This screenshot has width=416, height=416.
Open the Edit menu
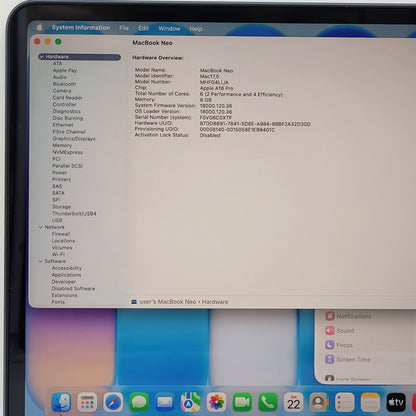[x=144, y=28]
